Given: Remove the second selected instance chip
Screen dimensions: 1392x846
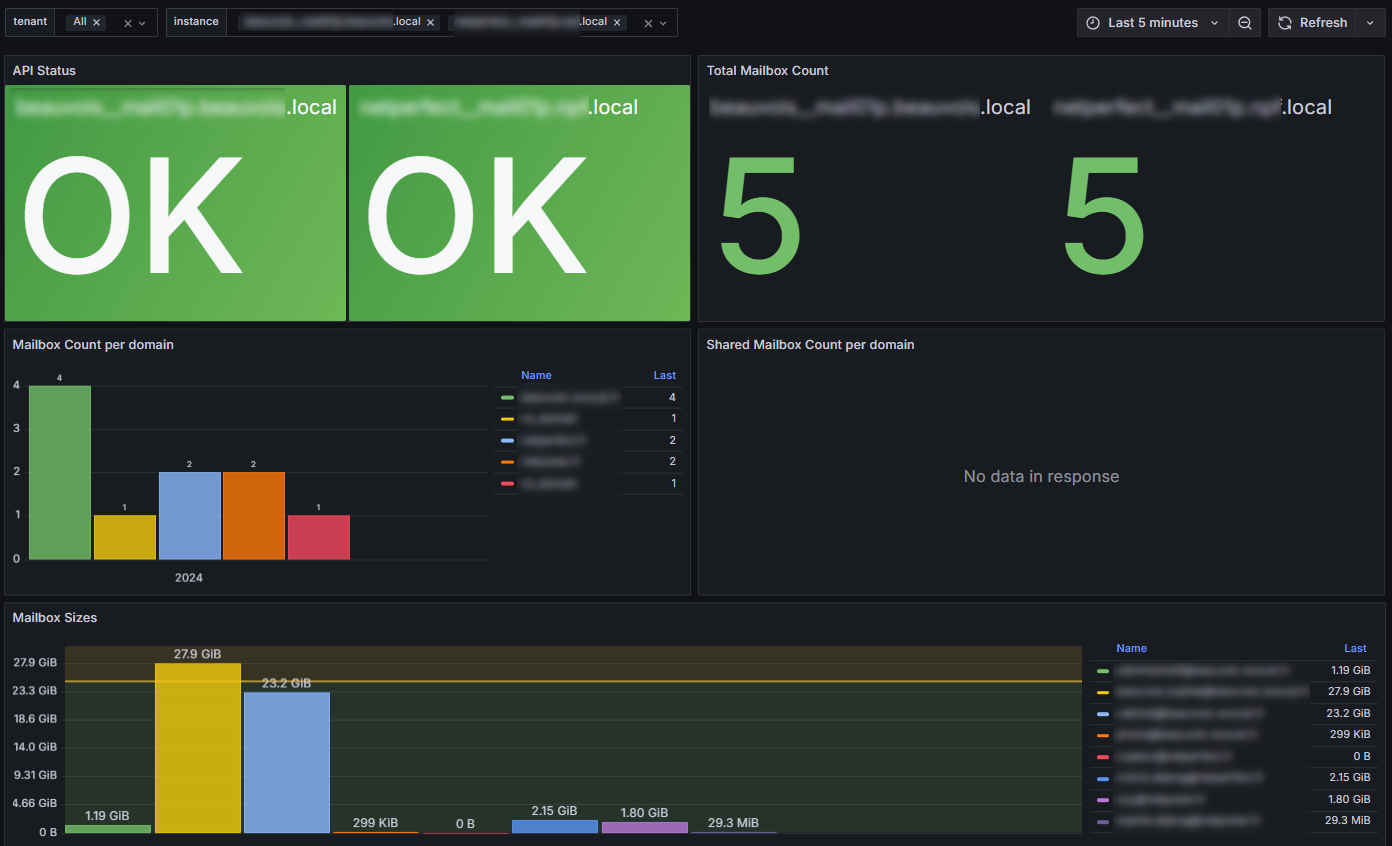Looking at the screenshot, I should pos(617,22).
